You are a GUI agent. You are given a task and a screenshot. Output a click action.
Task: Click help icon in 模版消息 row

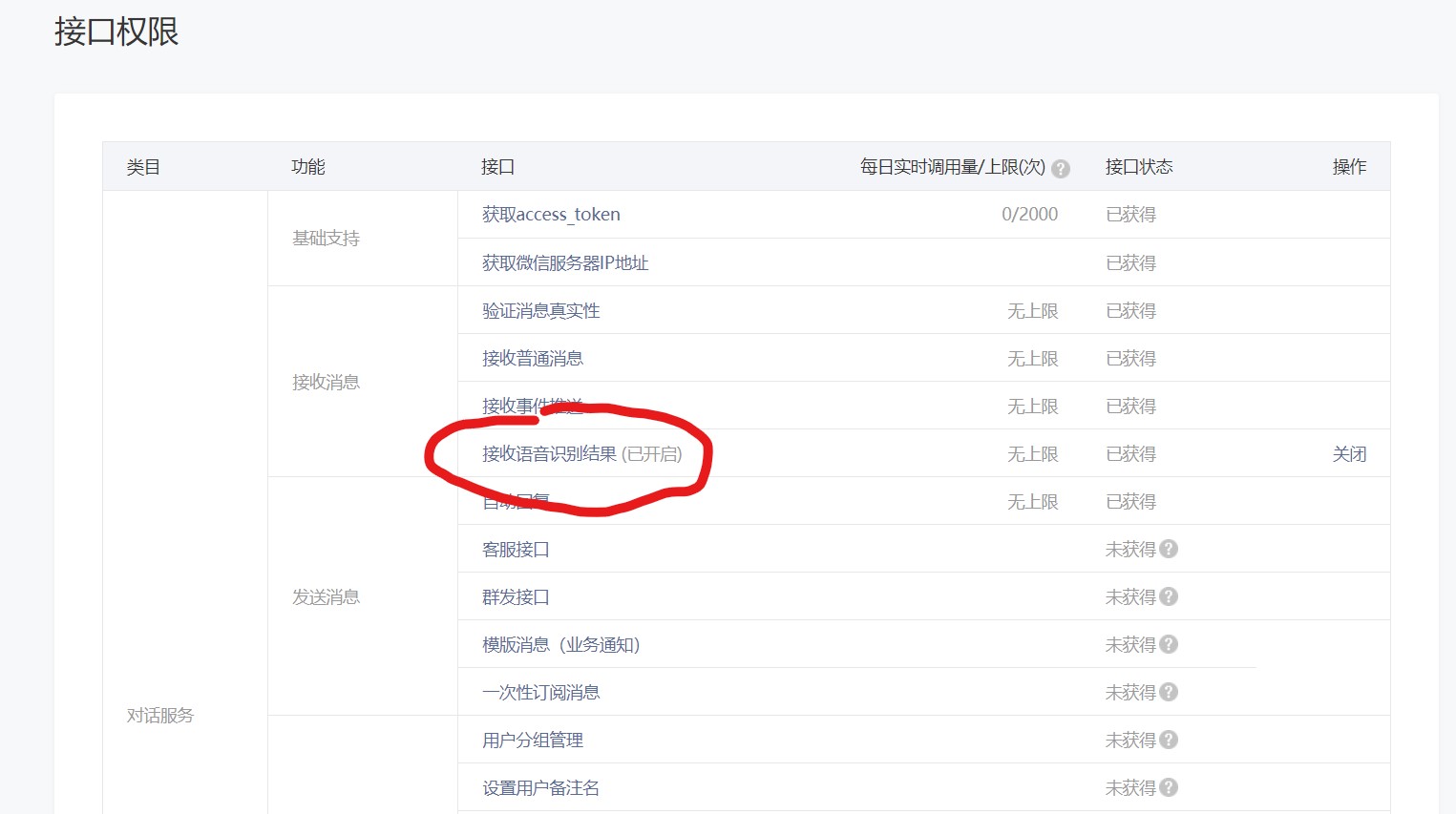(x=1169, y=644)
